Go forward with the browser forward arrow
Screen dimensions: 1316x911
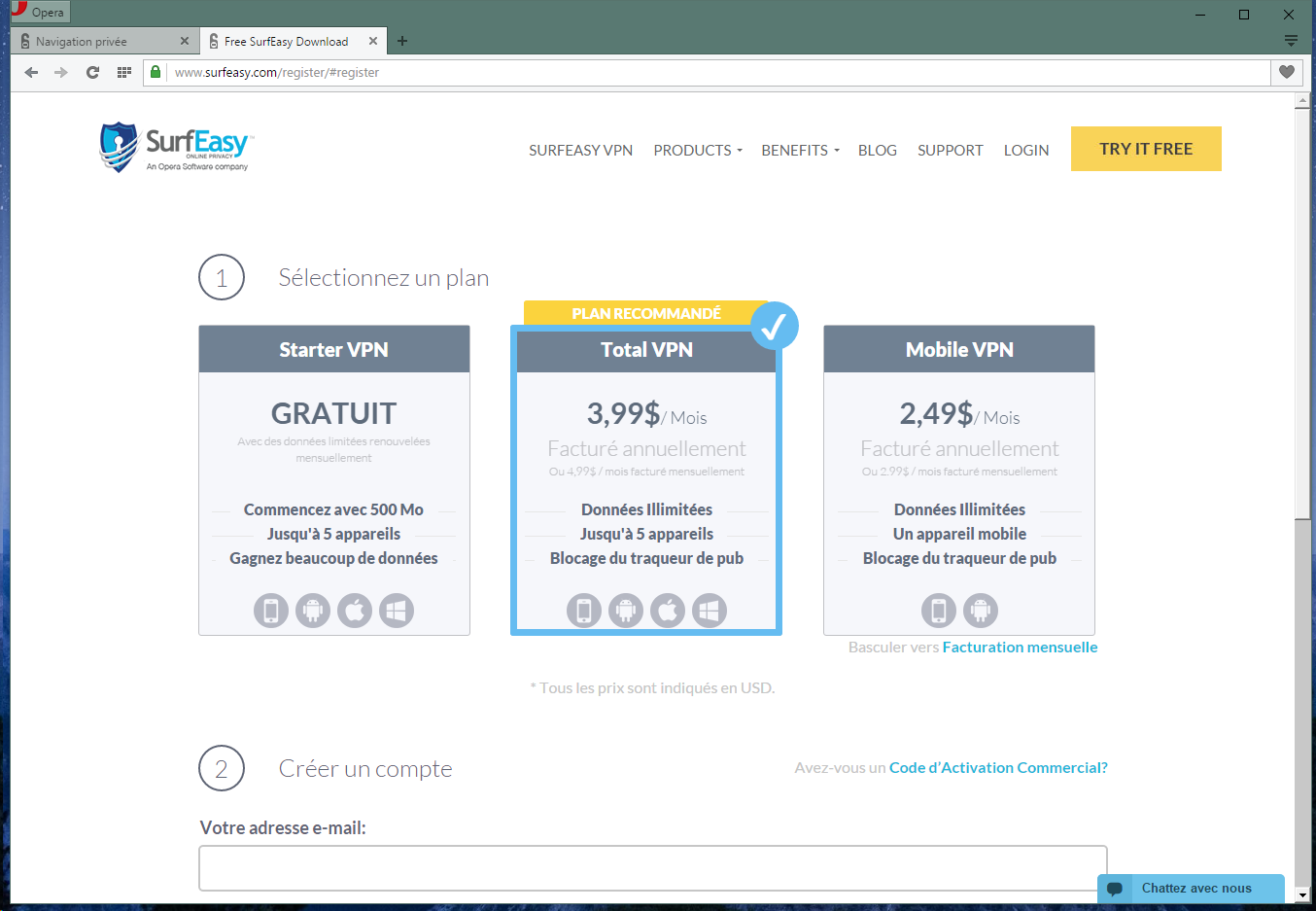[61, 72]
